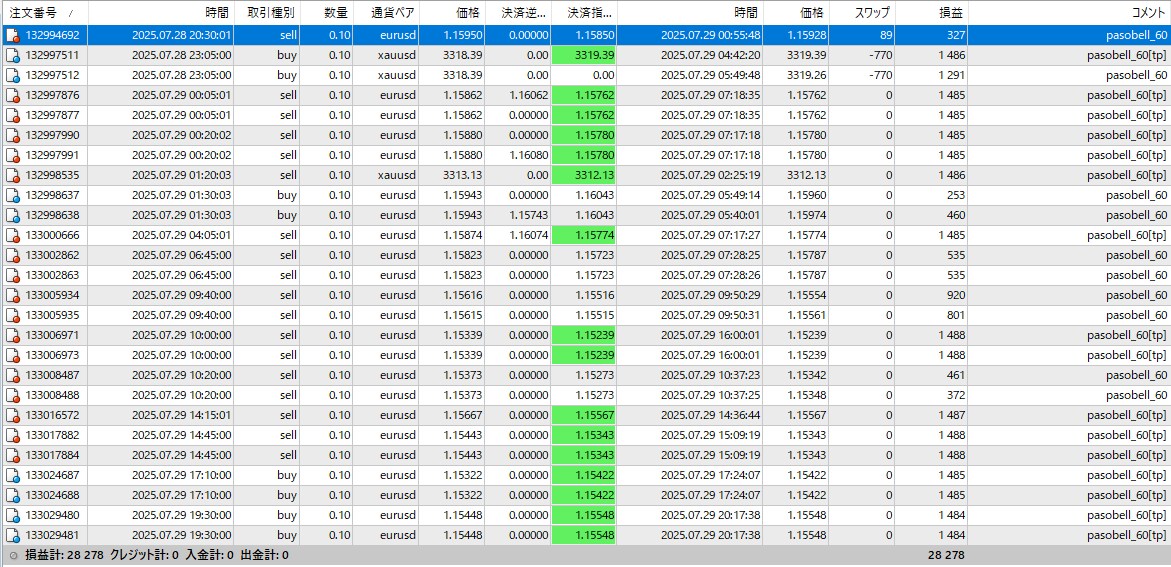
Task: Click the order icon beside 132997991
Action: point(12,155)
